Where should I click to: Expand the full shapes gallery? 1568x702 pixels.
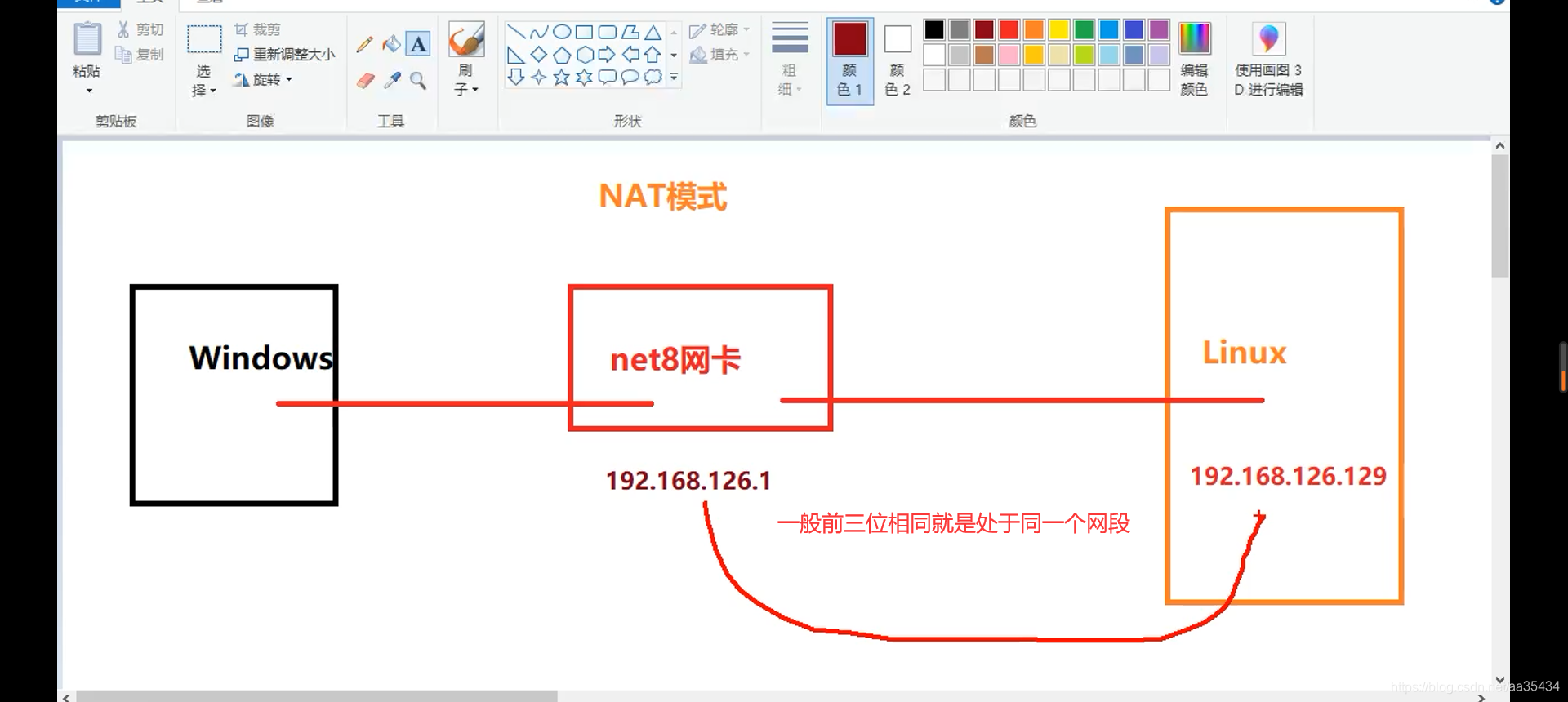coord(674,77)
